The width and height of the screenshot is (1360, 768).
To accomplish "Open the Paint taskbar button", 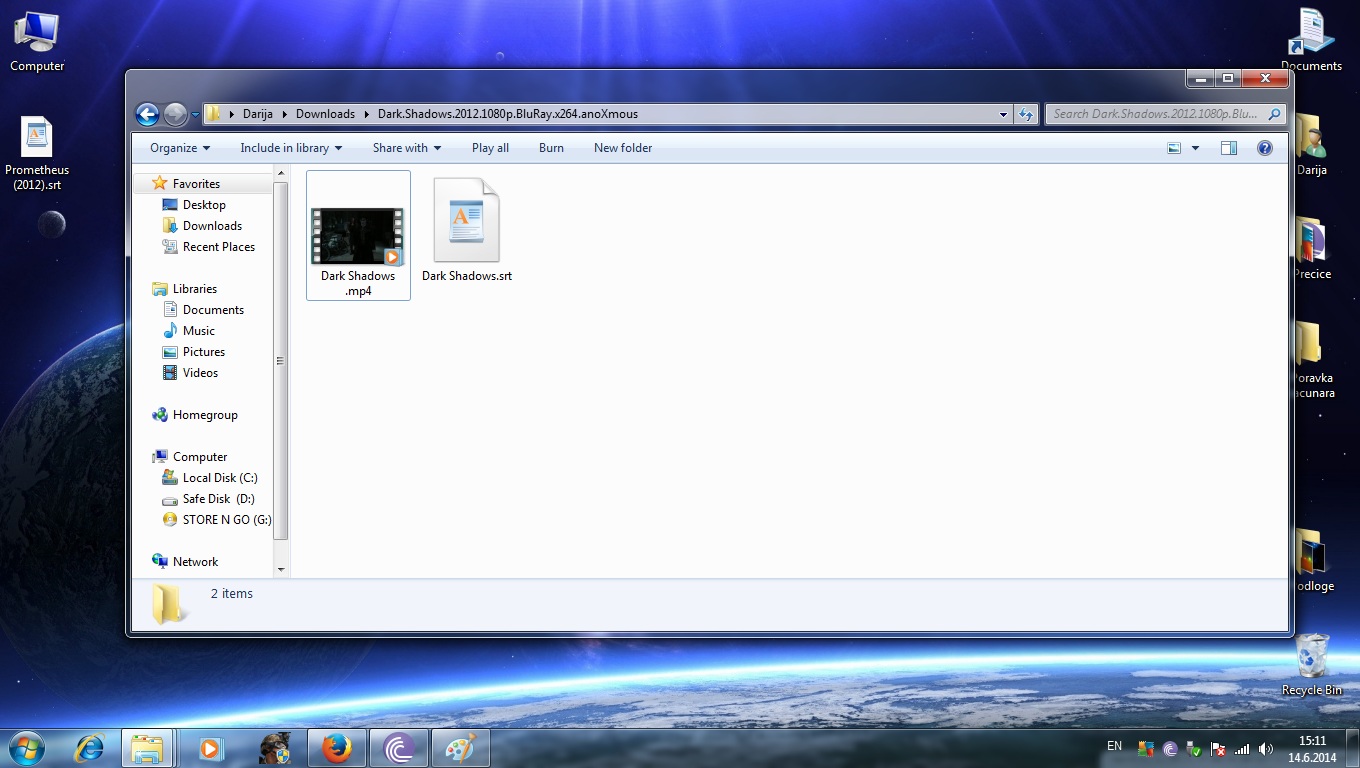I will [461, 748].
